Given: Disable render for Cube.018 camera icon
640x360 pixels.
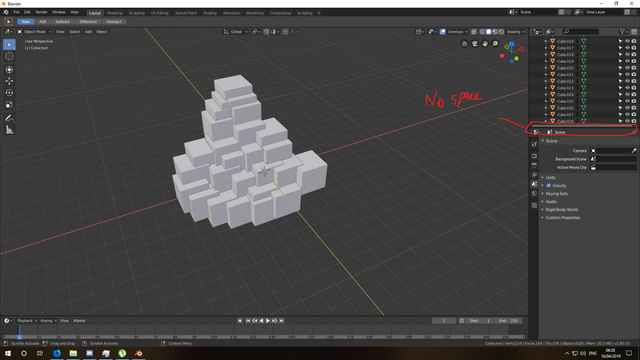Looking at the screenshot, I should click(634, 55).
